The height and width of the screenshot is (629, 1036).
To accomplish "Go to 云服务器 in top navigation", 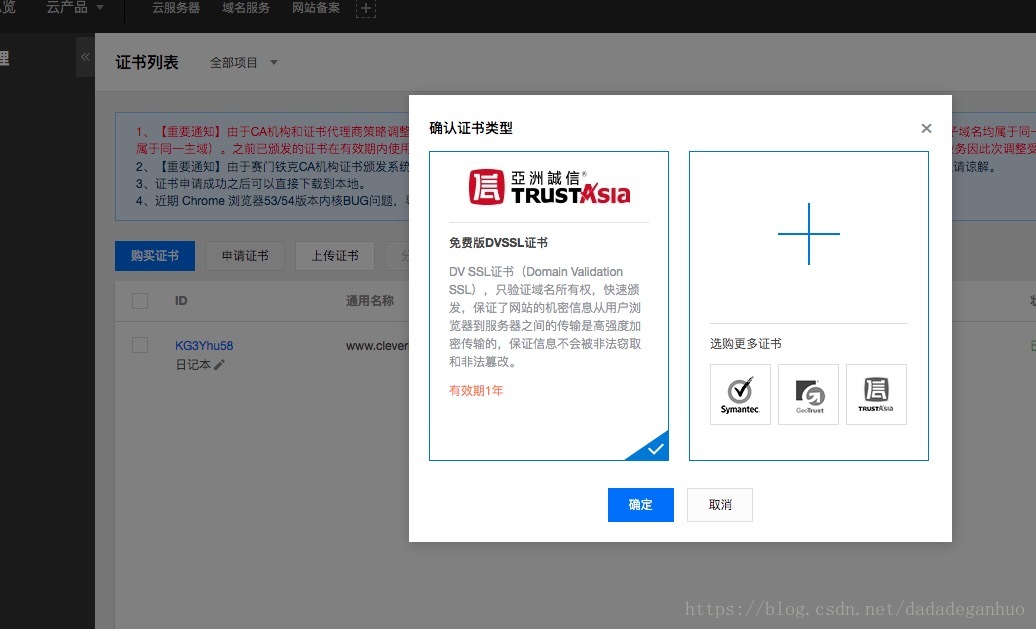I will [x=176, y=8].
